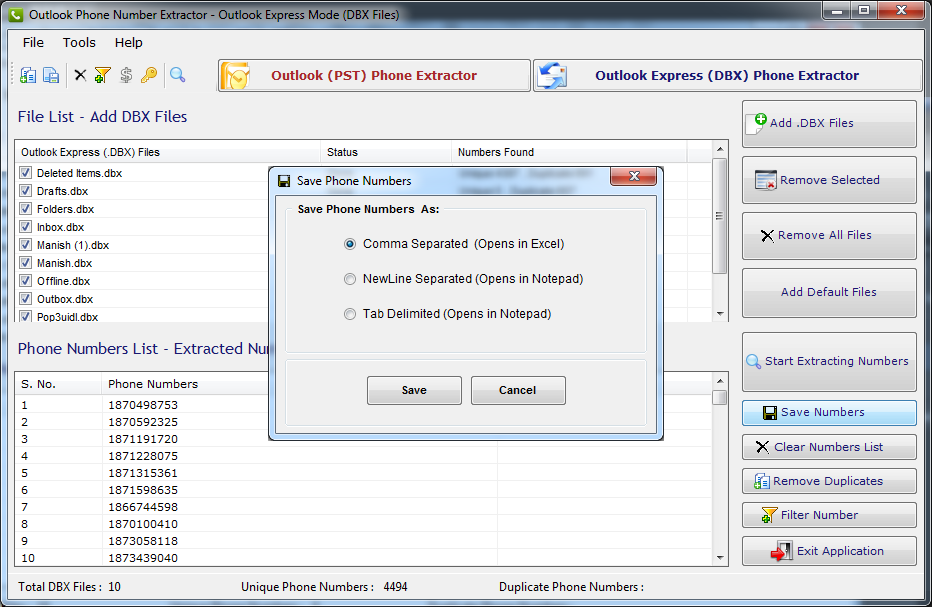Uncheck the Drafts.dbx checkbox

click(25, 191)
